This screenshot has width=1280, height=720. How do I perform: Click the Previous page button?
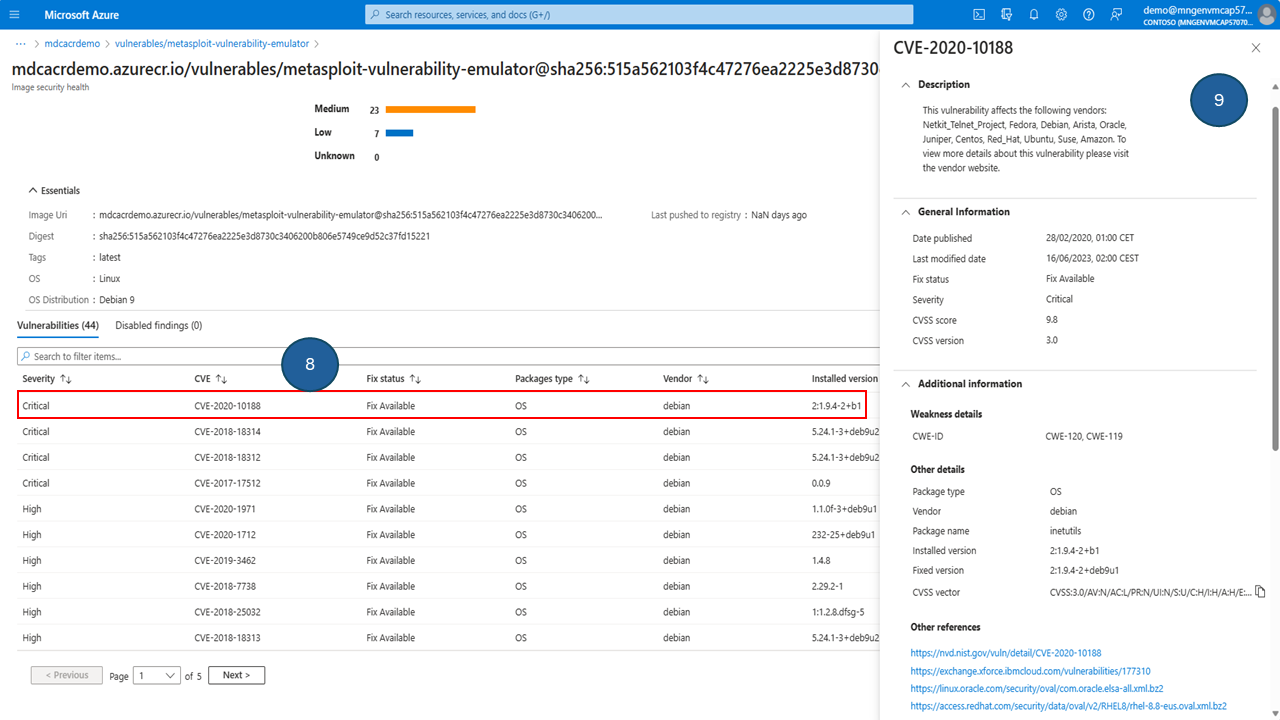67,676
